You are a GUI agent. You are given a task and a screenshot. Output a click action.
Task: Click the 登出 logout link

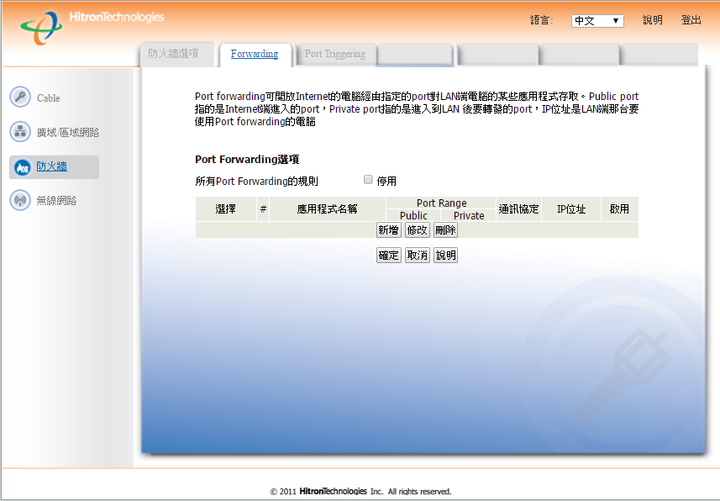tap(691, 20)
